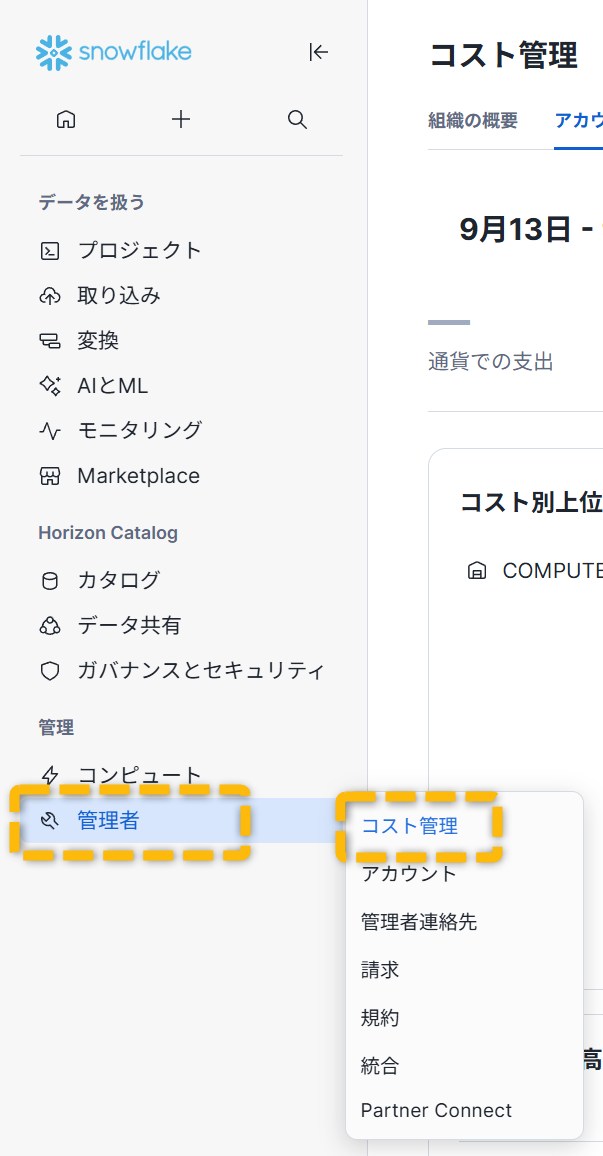Choose Partner Connect in flyout menu
This screenshot has height=1156, width=603.
tap(436, 1111)
